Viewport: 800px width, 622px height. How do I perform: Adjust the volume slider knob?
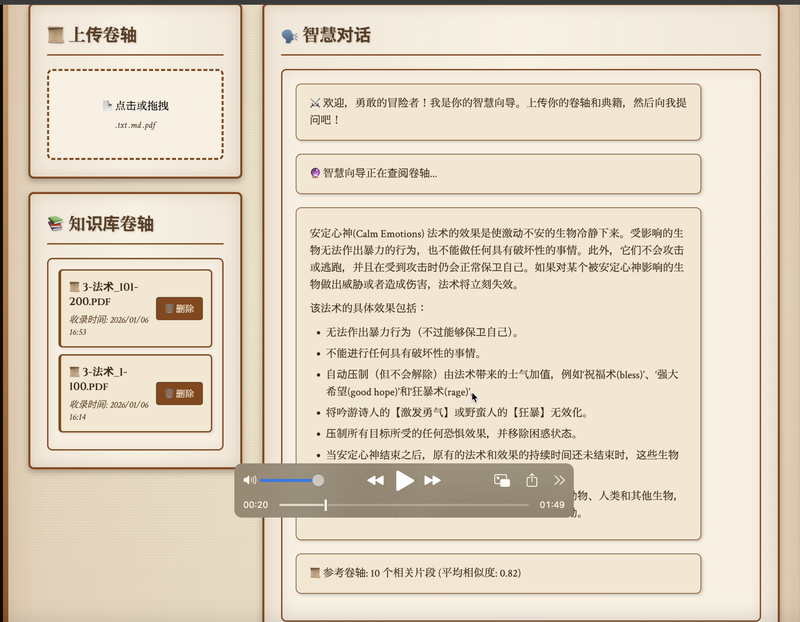click(x=318, y=481)
